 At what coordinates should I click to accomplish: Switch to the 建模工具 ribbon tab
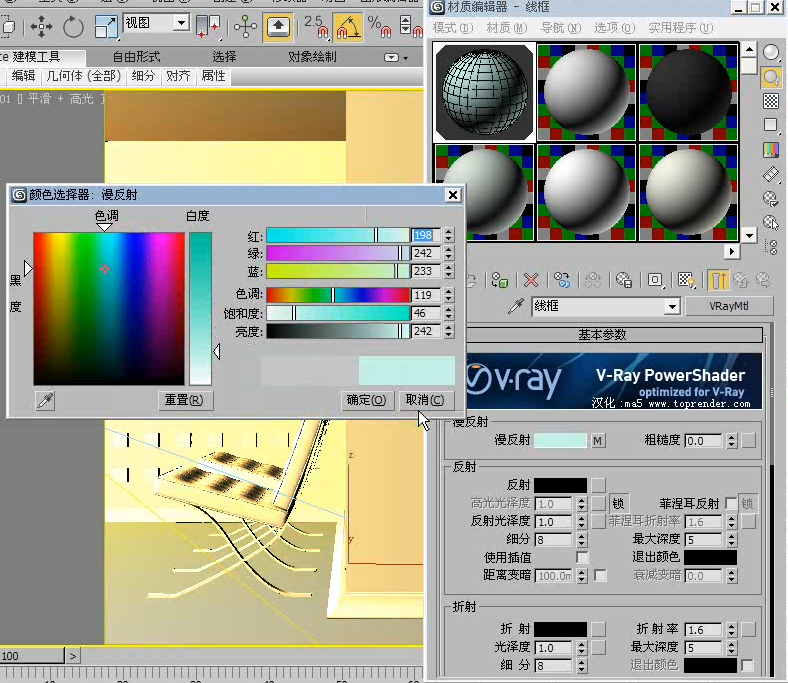36,57
